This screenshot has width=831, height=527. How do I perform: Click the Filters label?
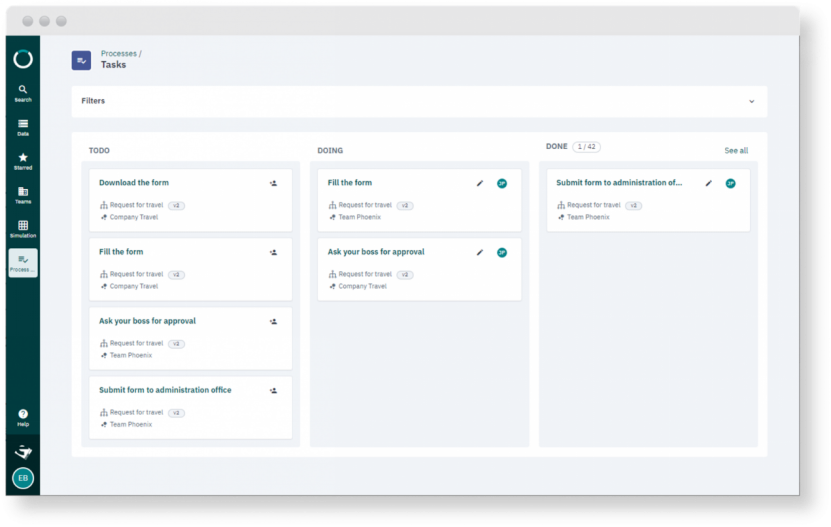tap(93, 101)
